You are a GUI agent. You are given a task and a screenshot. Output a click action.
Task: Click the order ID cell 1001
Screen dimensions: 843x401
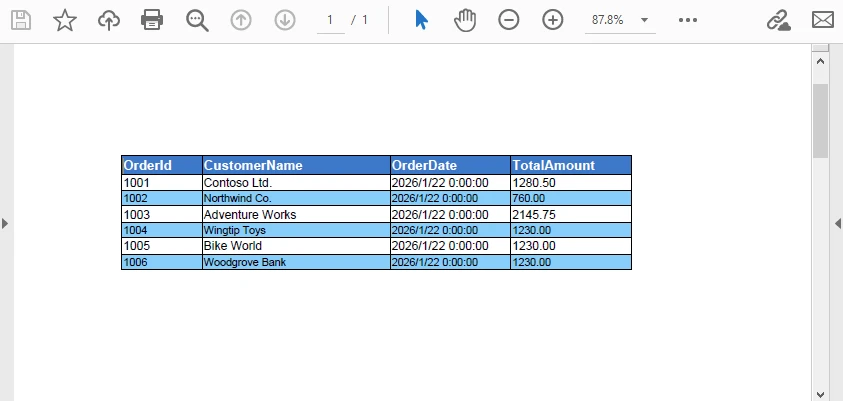[x=162, y=183]
